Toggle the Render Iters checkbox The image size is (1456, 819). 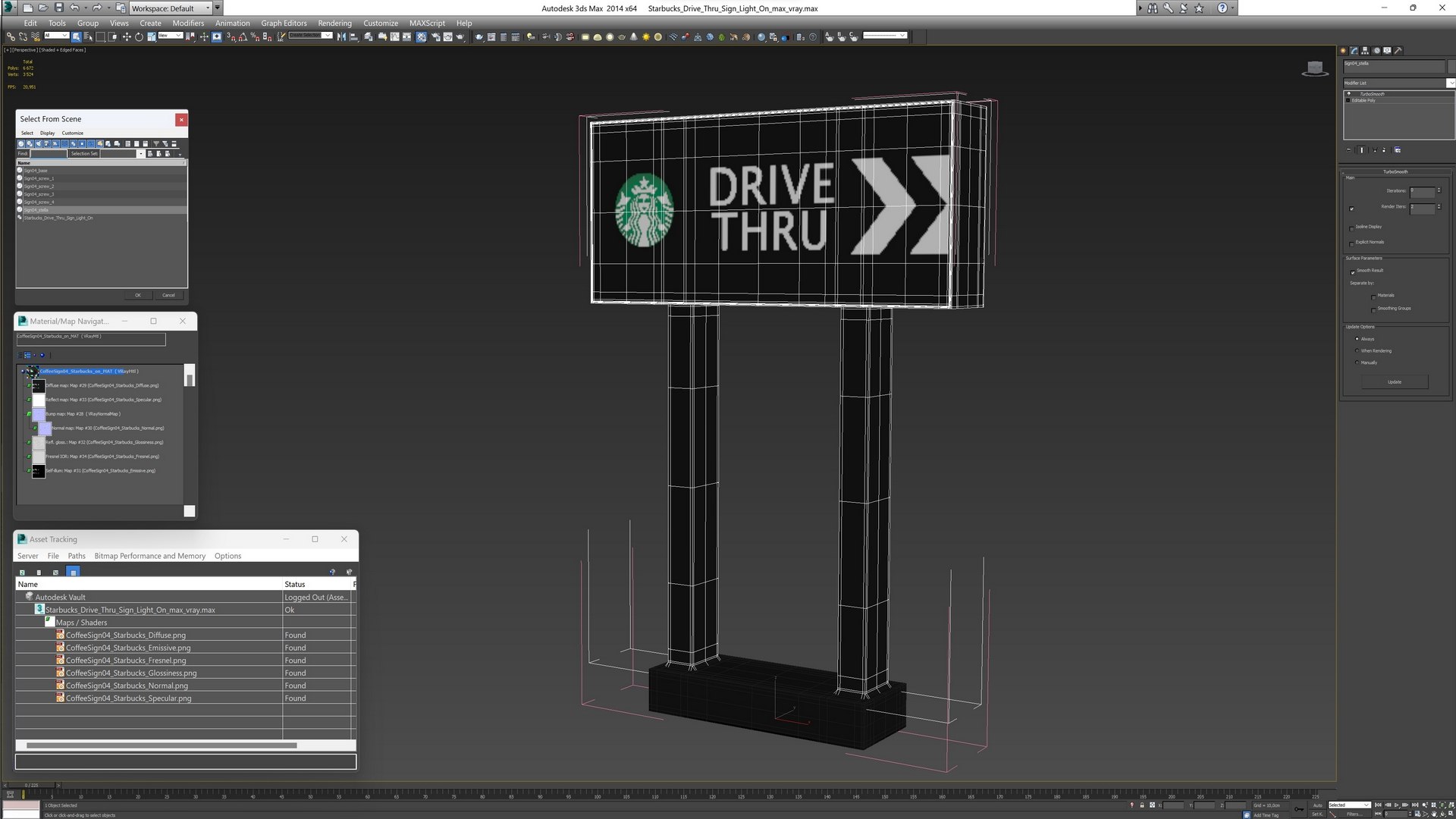click(1351, 209)
